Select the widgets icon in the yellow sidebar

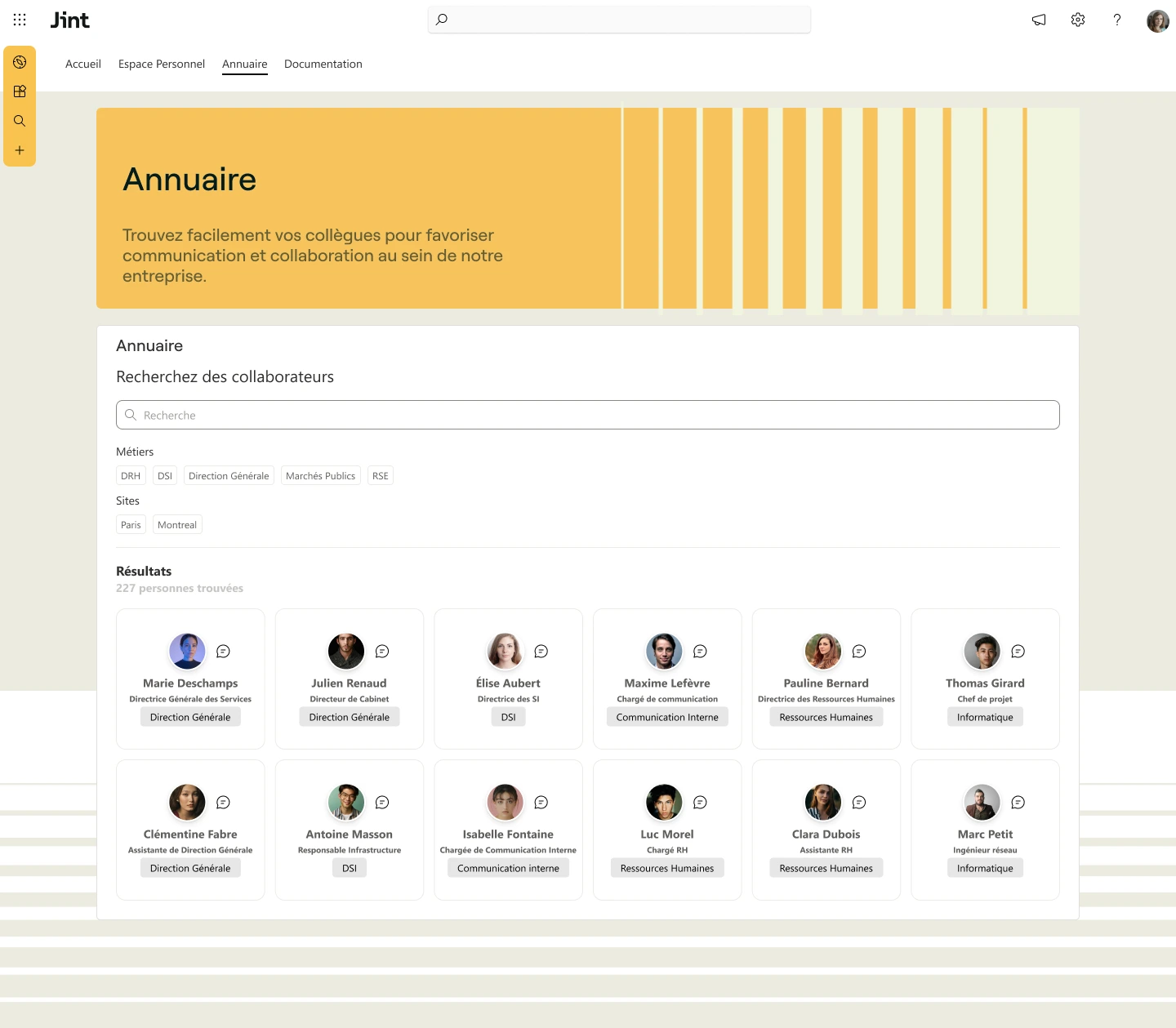tap(20, 91)
